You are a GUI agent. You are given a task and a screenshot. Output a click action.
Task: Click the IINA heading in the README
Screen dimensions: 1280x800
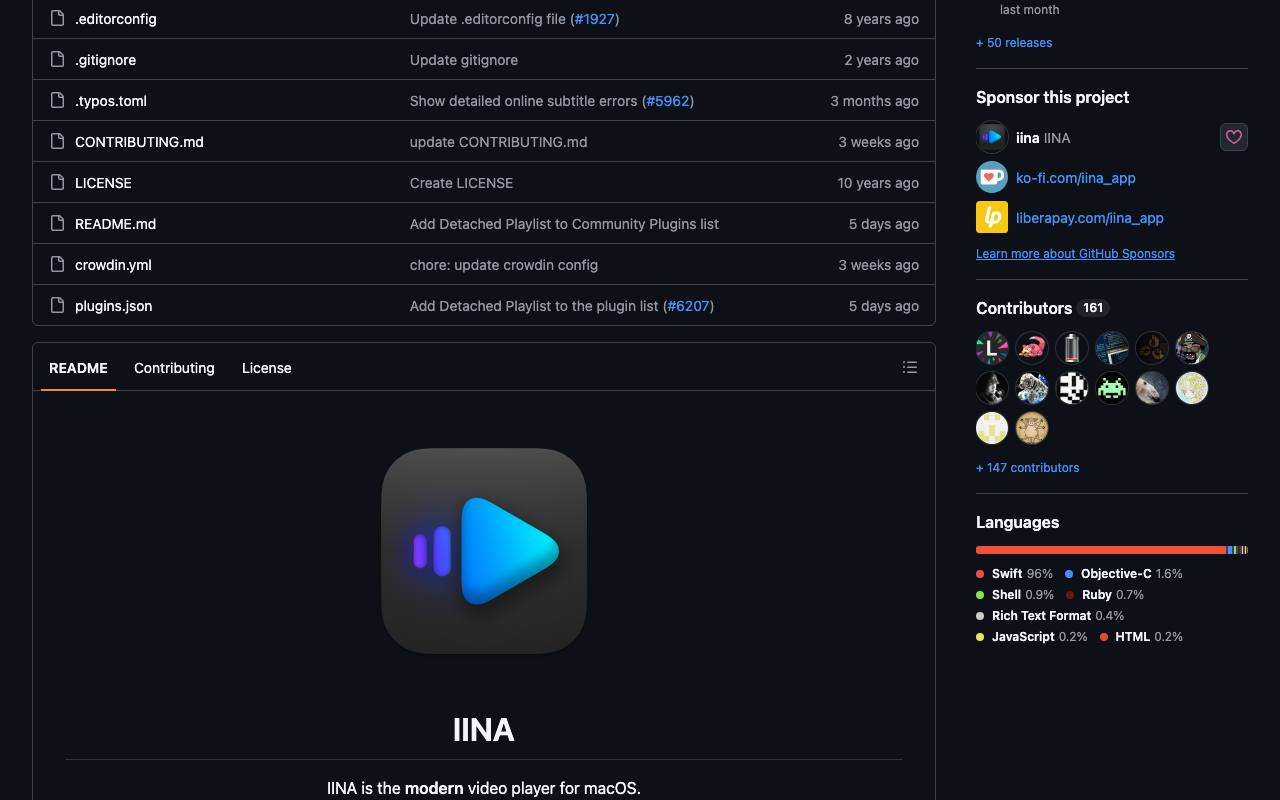pyautogui.click(x=484, y=729)
